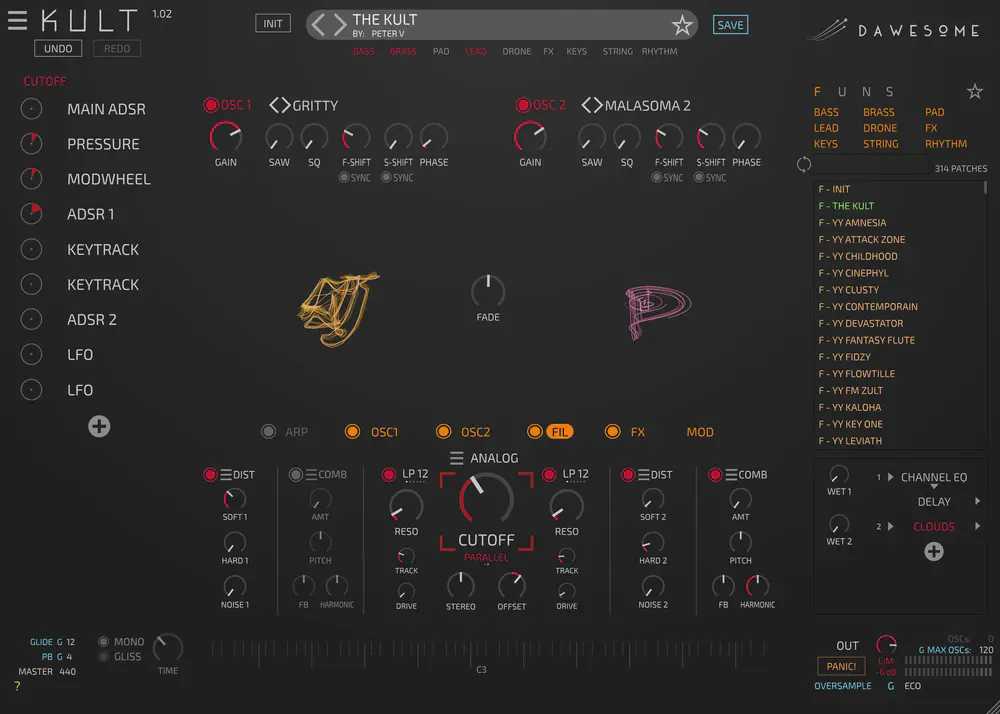This screenshot has width=1000, height=714.
Task: Switch OSC 2 MALASOMA 2 waveform selector
Action: point(592,105)
